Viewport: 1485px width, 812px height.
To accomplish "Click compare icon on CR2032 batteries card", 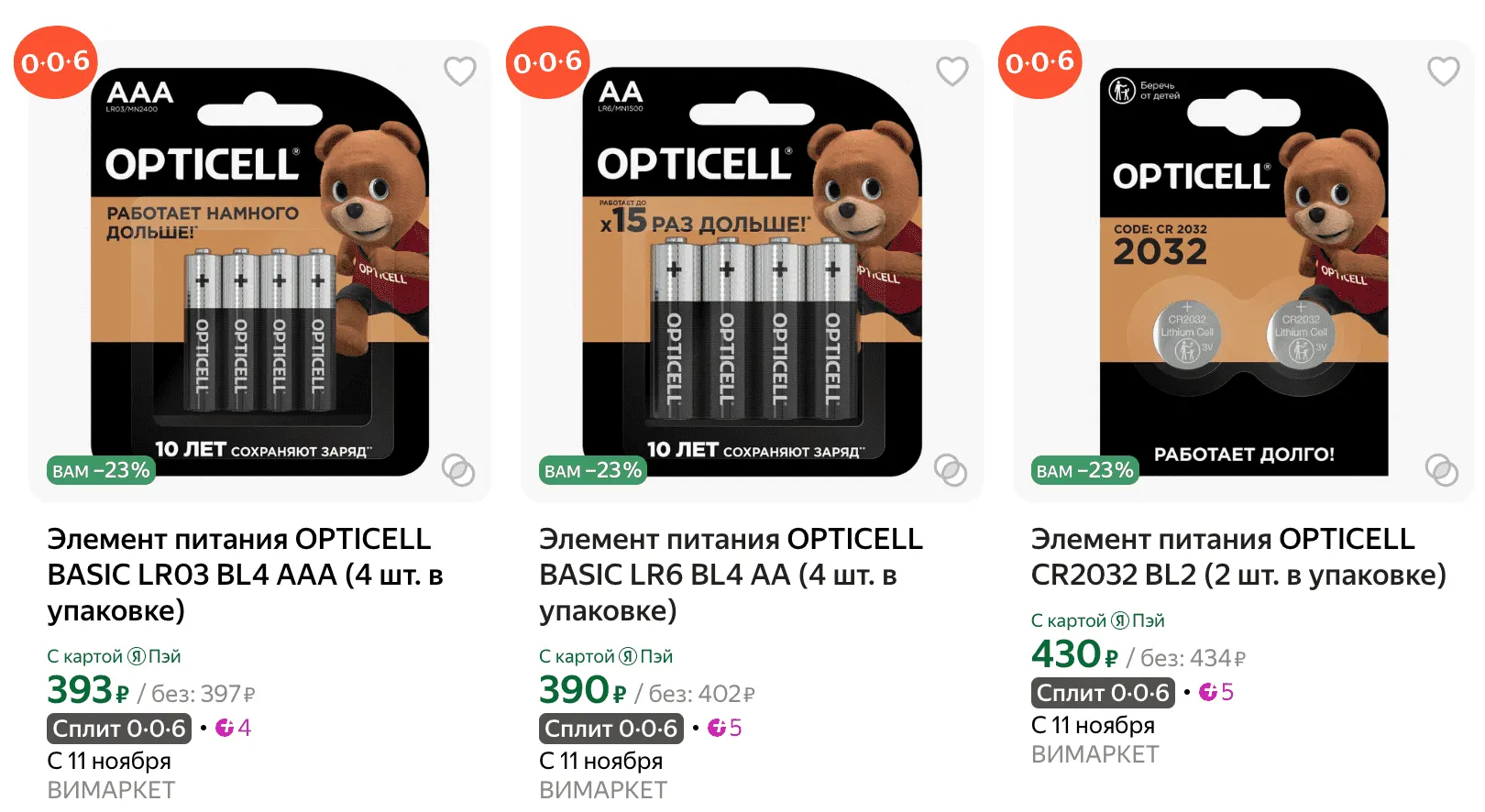I will pos(1442,470).
